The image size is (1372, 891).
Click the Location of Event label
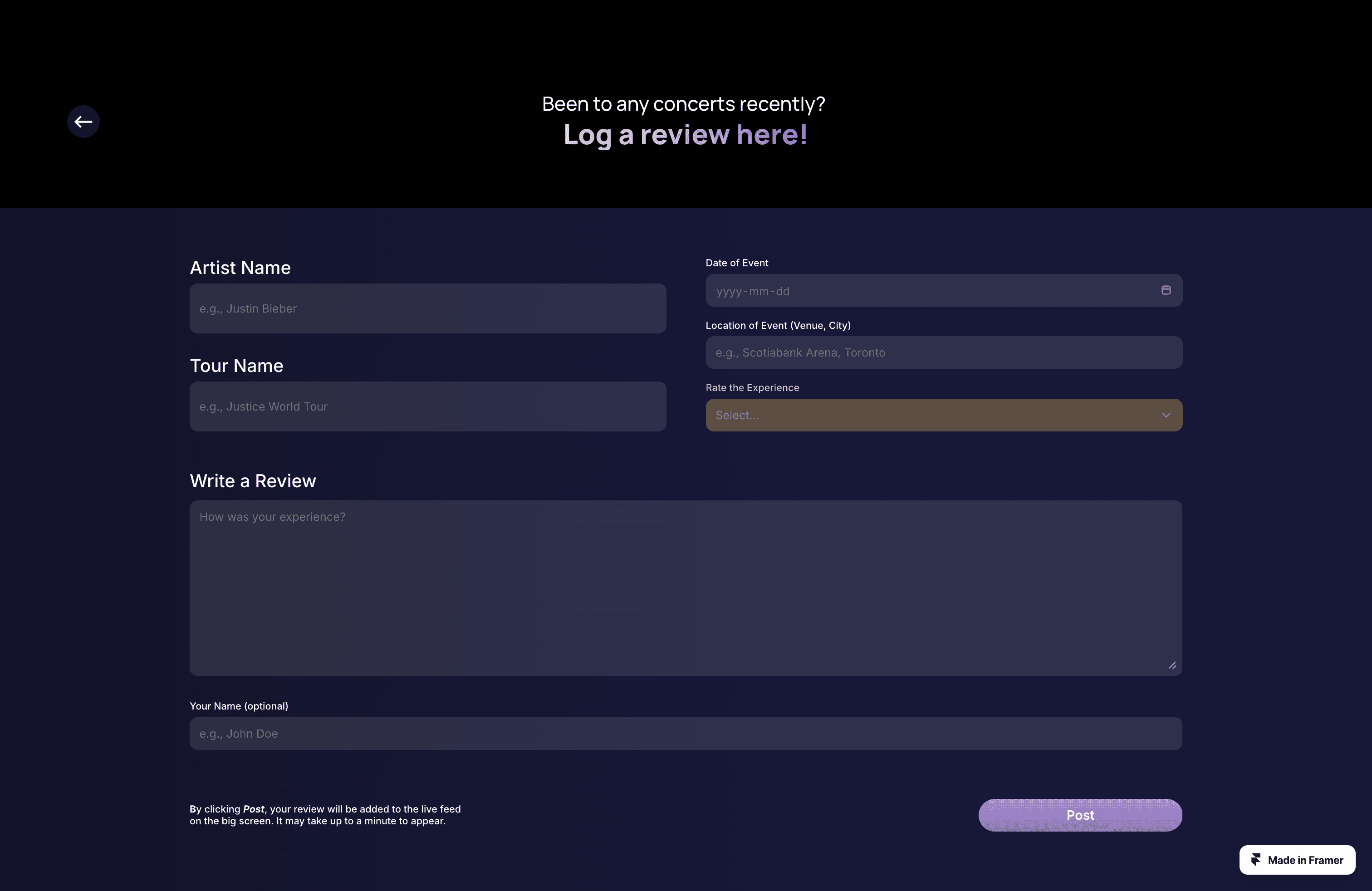click(x=778, y=326)
